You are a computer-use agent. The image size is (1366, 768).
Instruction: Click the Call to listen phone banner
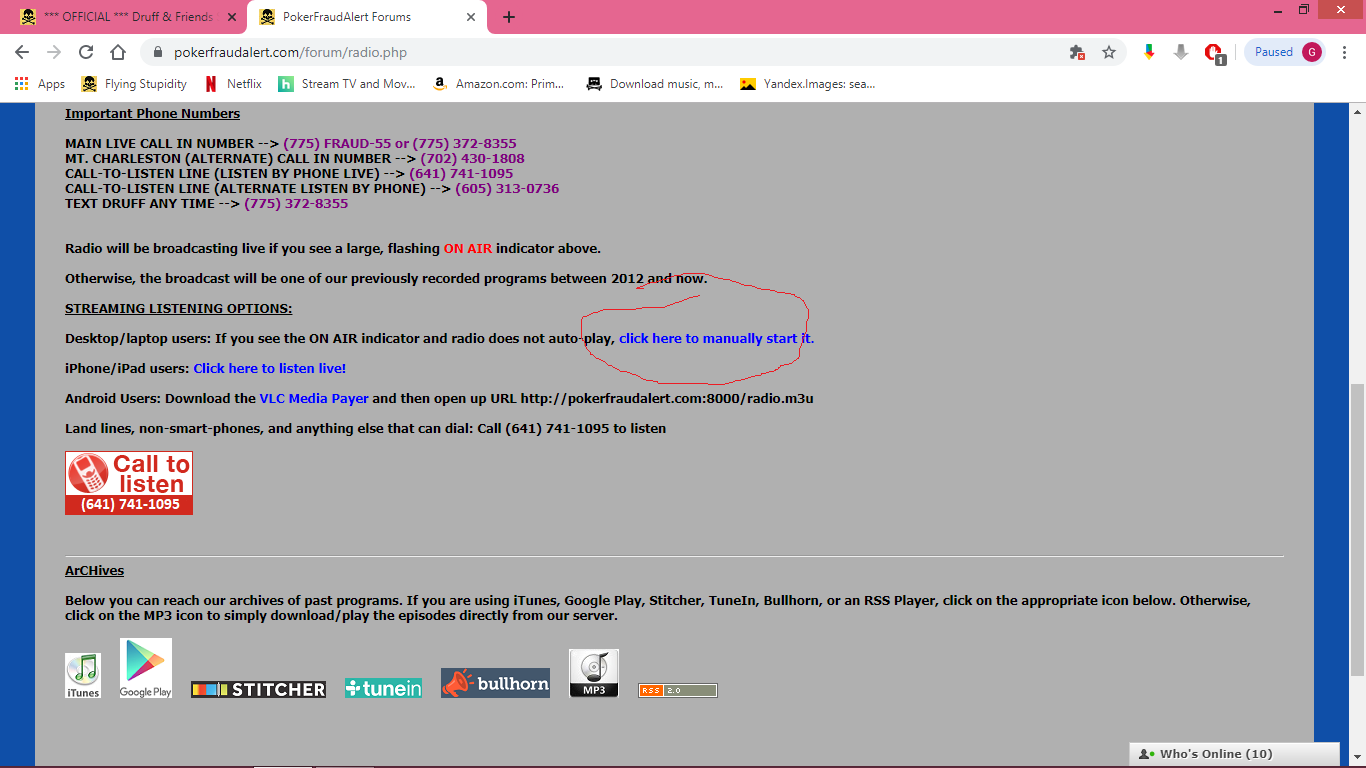(129, 483)
